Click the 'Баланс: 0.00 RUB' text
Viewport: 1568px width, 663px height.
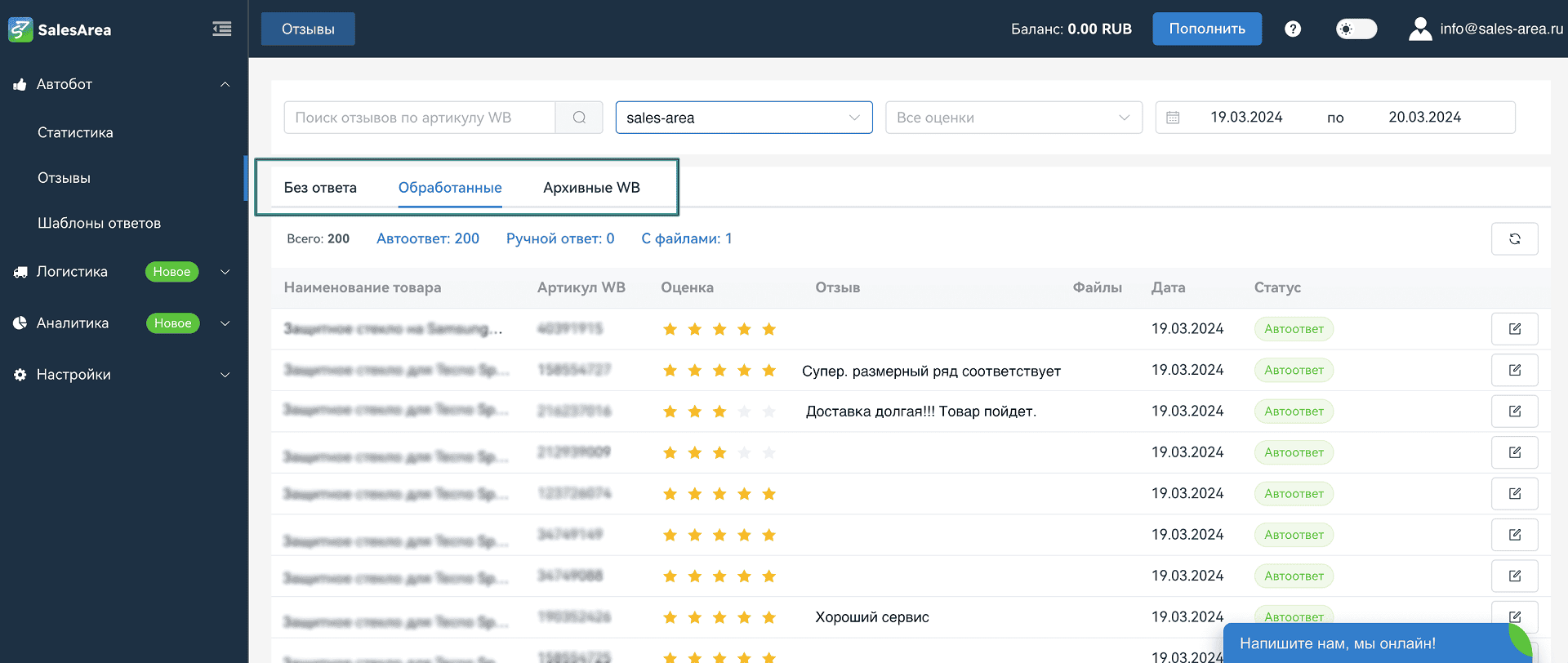[x=1071, y=29]
